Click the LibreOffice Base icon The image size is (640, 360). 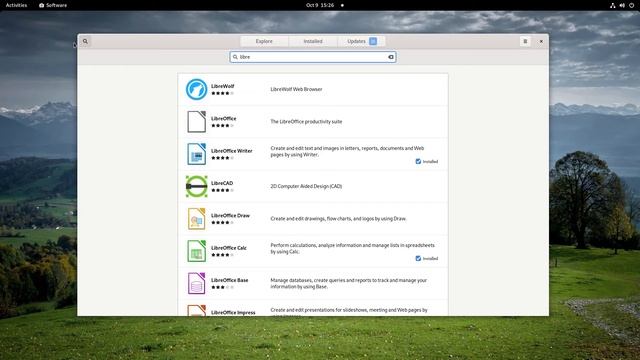196,283
